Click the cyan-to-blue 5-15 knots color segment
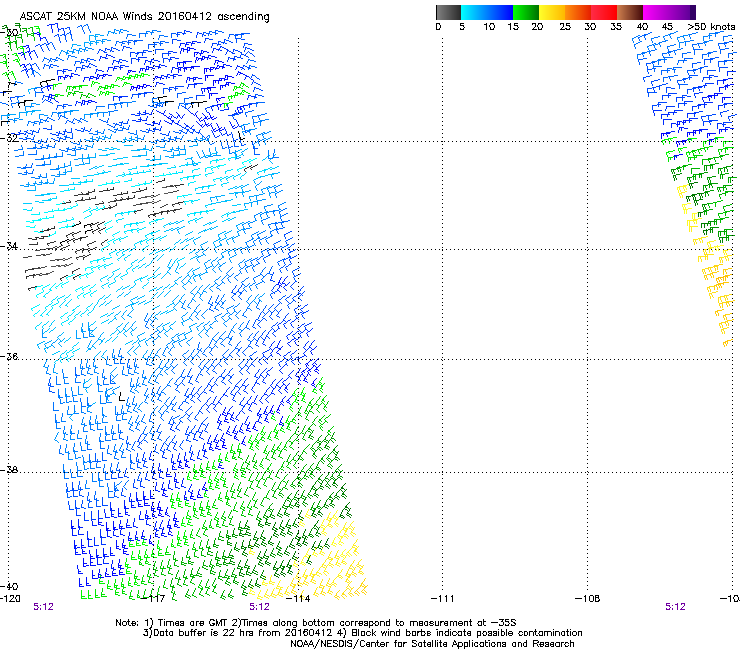Screen dimensions: 740x650 [487, 12]
